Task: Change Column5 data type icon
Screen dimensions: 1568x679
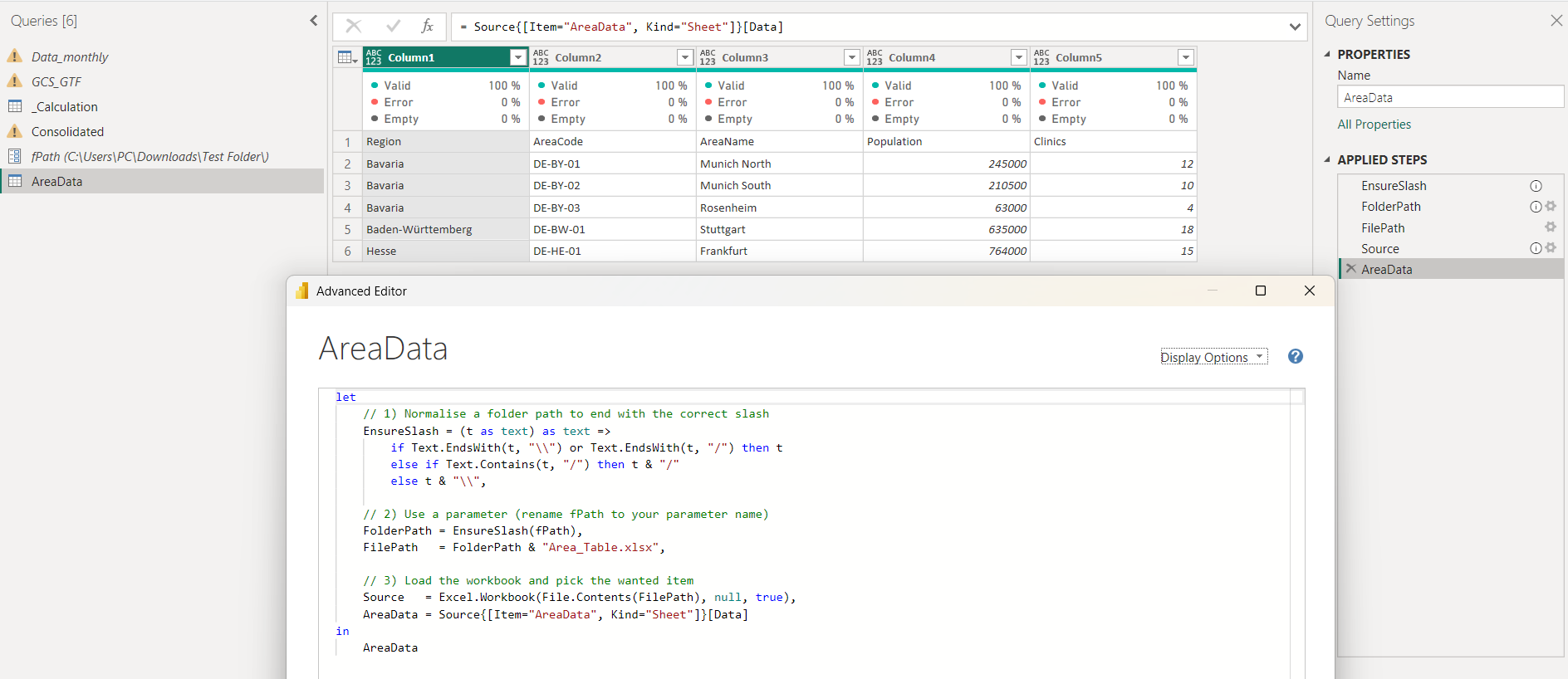Action: (1041, 57)
